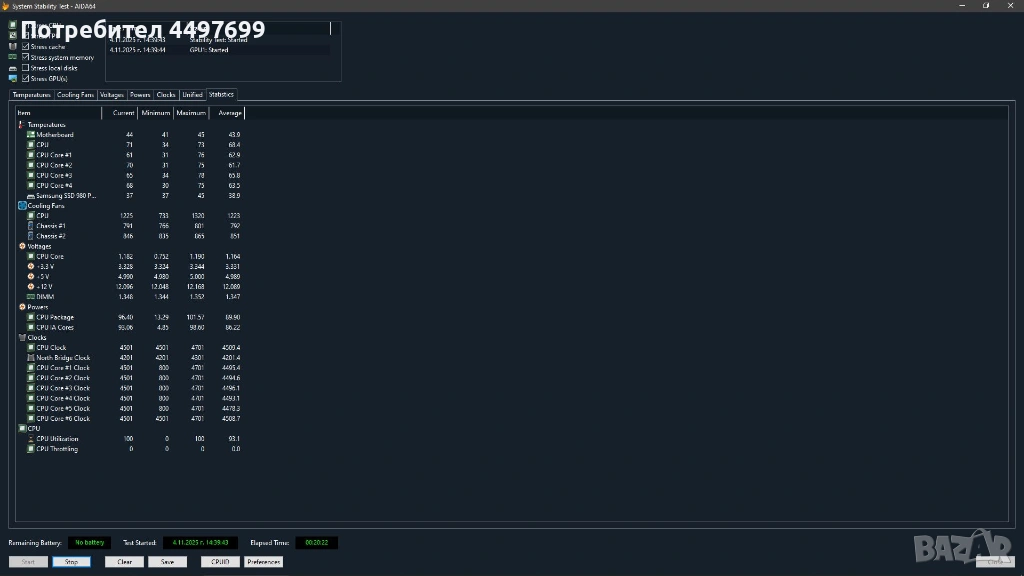Screen dimensions: 1024x576
Task: Open the Cooling Fans tab
Action: tap(75, 95)
